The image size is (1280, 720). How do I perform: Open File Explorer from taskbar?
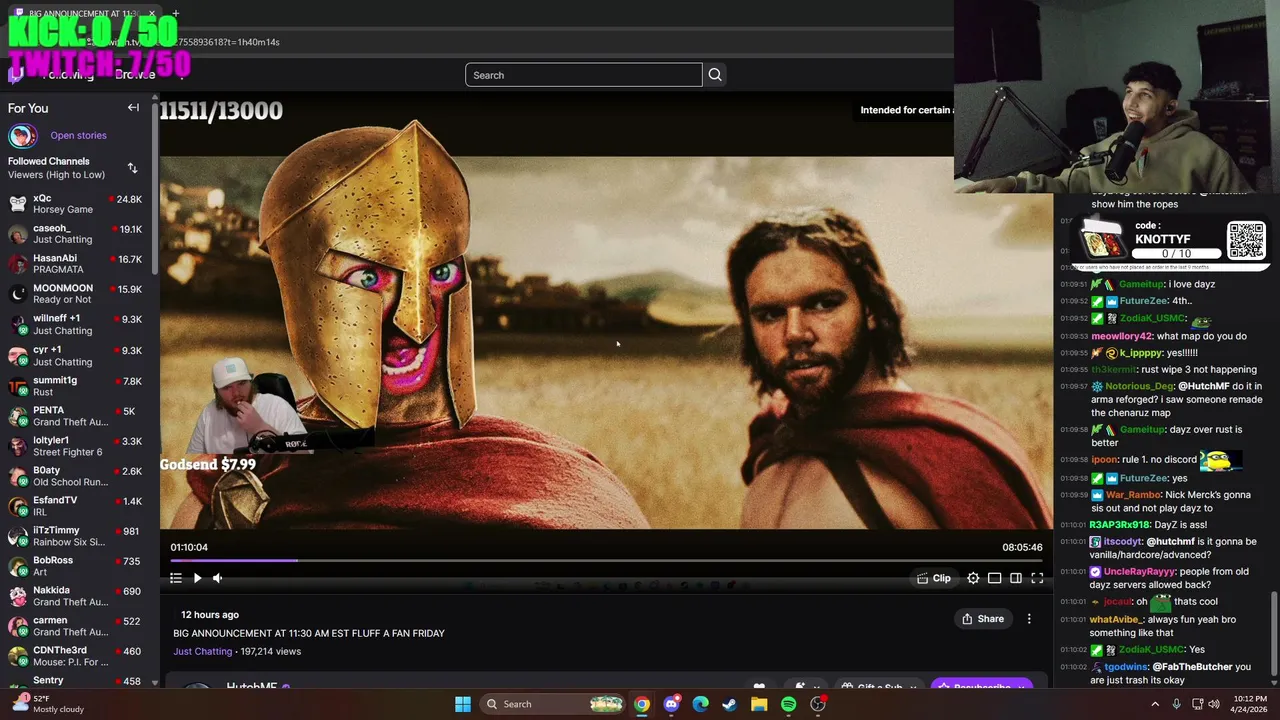point(759,704)
